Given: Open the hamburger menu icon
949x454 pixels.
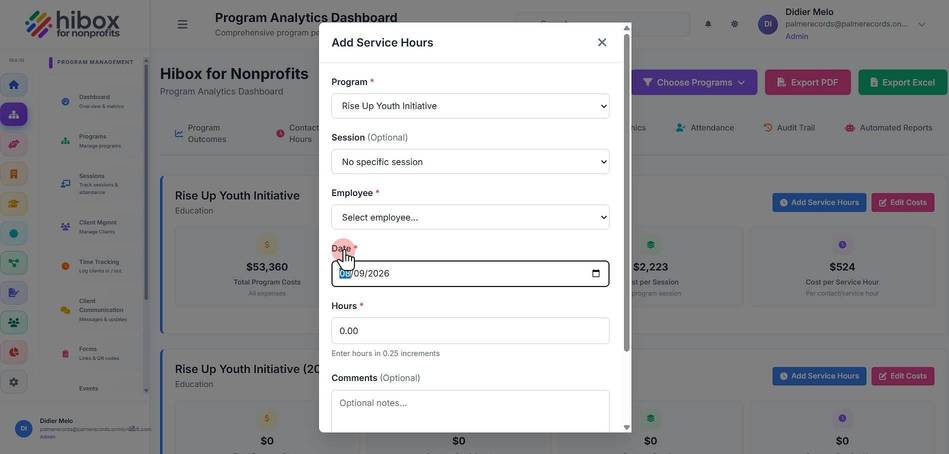Looking at the screenshot, I should click(182, 24).
